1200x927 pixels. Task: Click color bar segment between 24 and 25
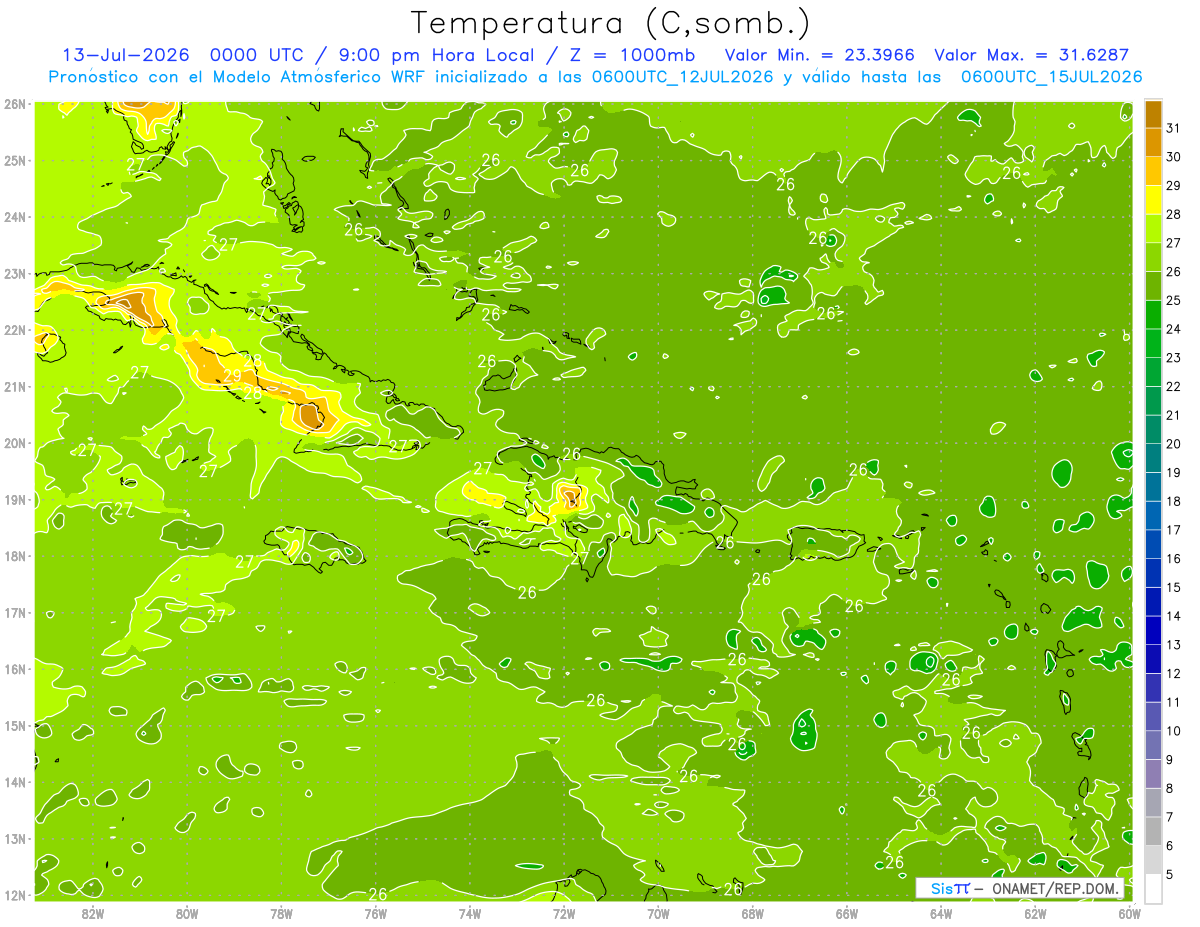click(1153, 314)
